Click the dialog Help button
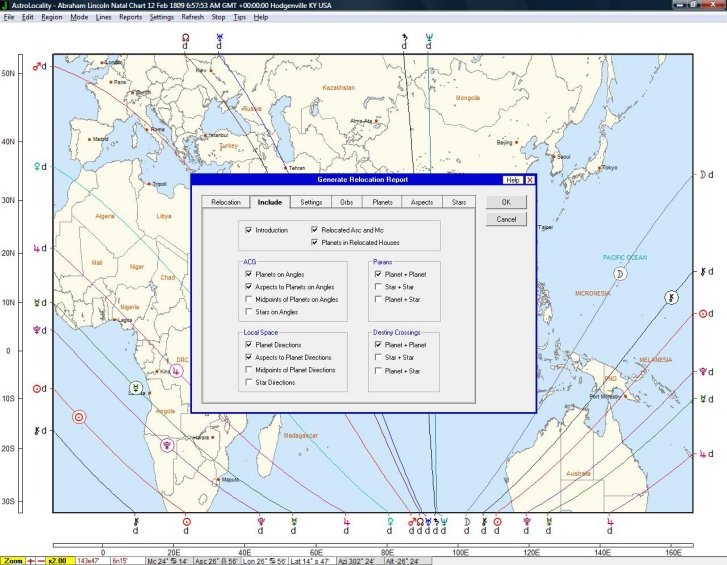Screen dimensions: 727x565 click(513, 180)
